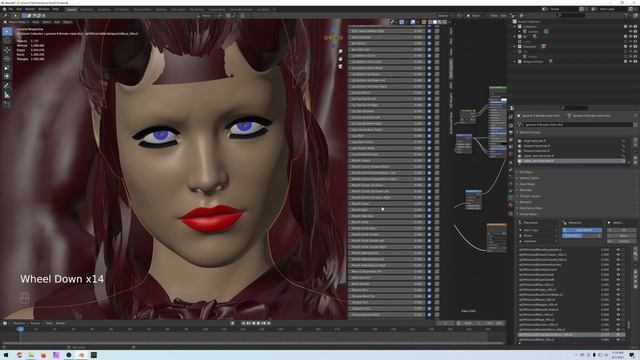Image resolution: width=640 pixels, height=360 pixels.
Task: Click the timeline current frame number field
Action: coord(446,323)
